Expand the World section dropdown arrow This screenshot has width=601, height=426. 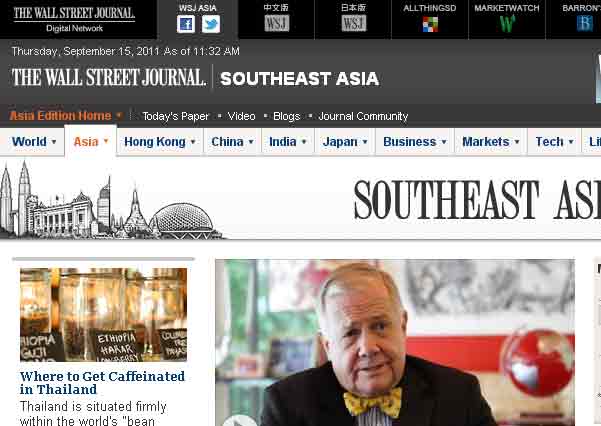click(54, 142)
